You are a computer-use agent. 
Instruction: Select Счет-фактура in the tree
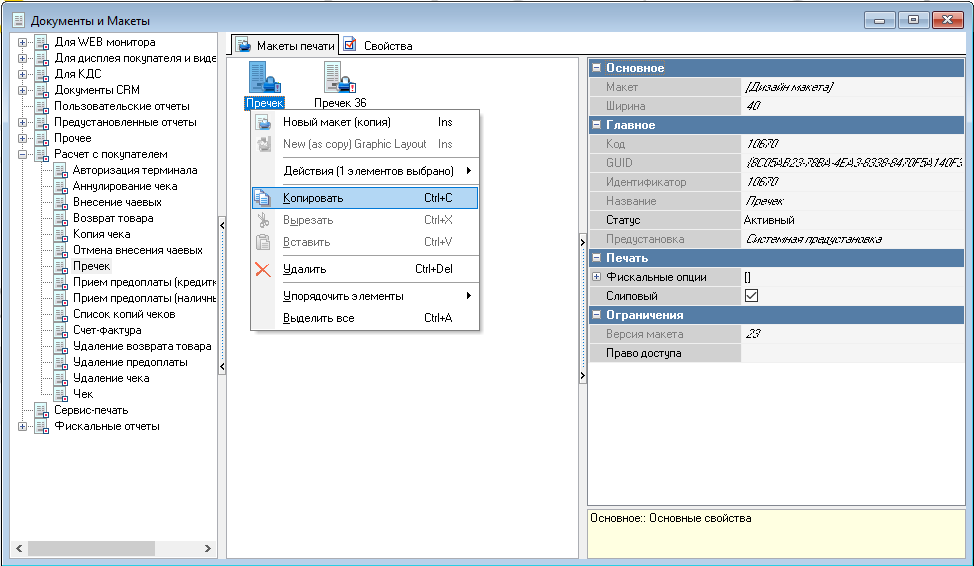[107, 330]
